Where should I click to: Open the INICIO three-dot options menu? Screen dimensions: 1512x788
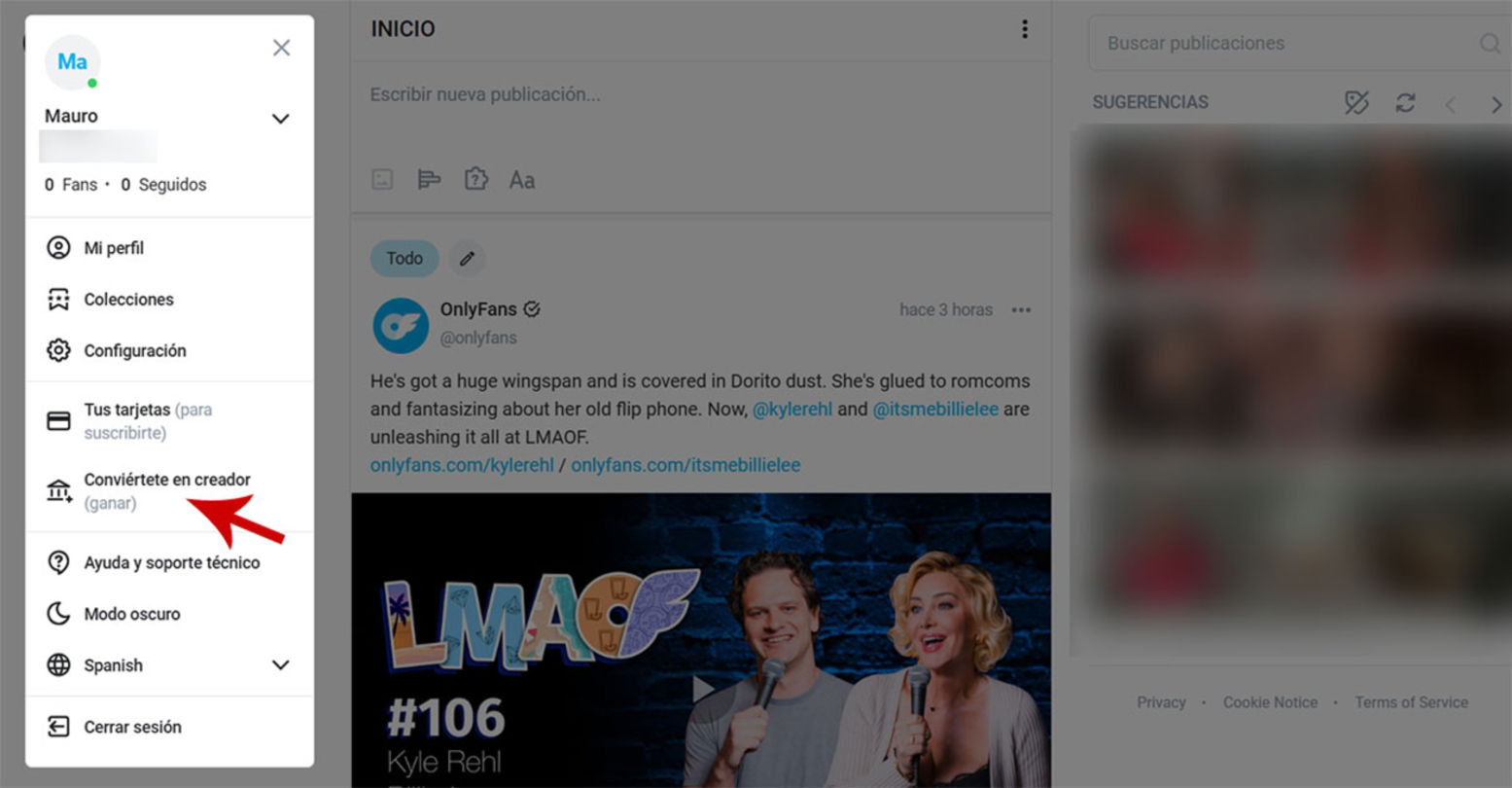click(x=1024, y=29)
